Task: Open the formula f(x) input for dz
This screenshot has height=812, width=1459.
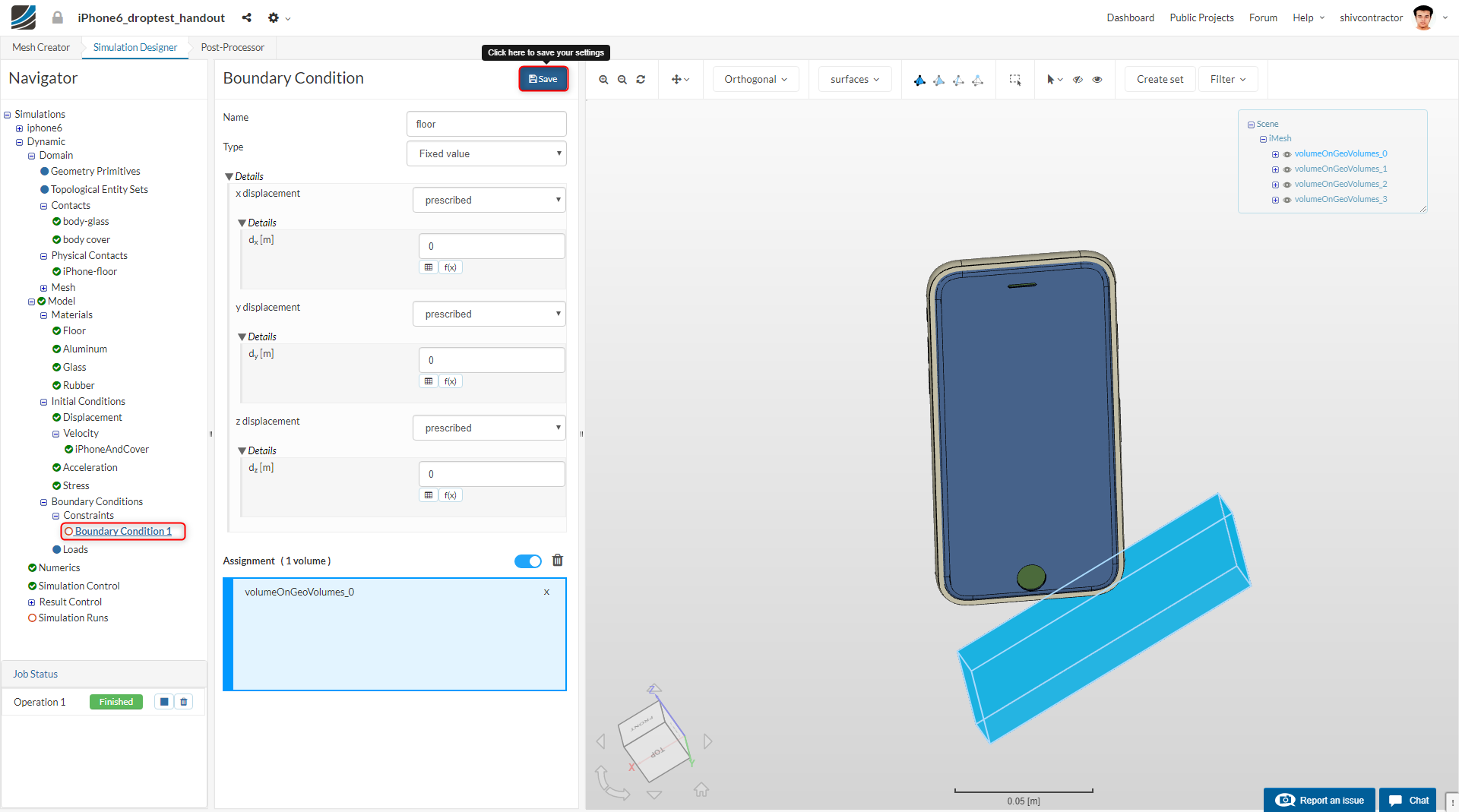Action: (x=451, y=495)
